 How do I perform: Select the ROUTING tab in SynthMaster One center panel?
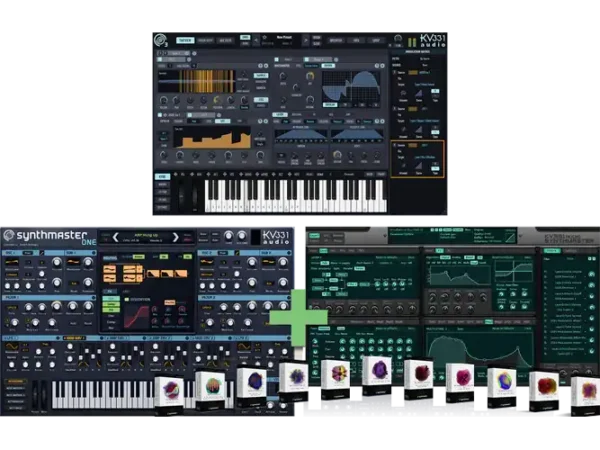[111, 257]
